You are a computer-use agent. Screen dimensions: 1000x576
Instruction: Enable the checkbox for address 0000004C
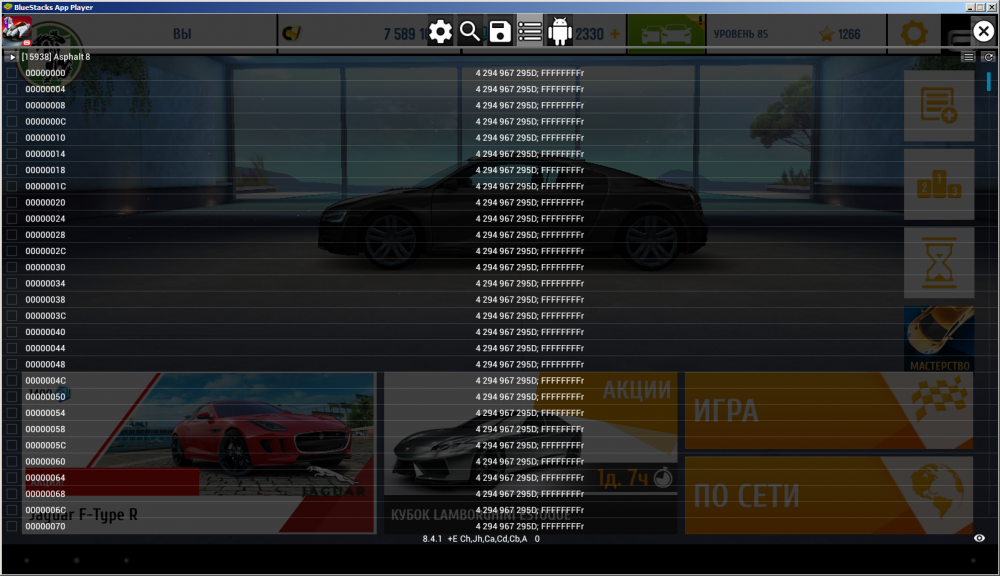click(12, 381)
